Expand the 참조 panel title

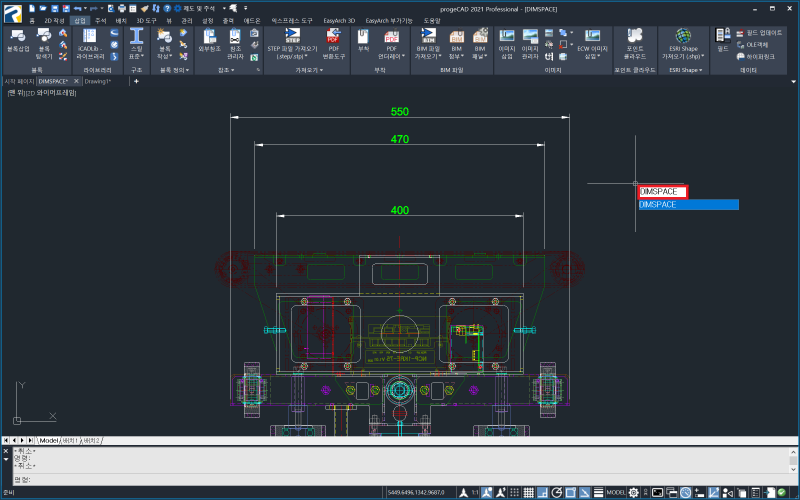pos(226,70)
